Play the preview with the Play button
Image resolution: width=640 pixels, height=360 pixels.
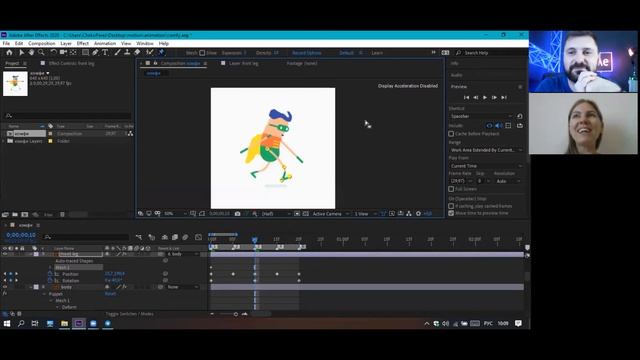click(x=485, y=98)
